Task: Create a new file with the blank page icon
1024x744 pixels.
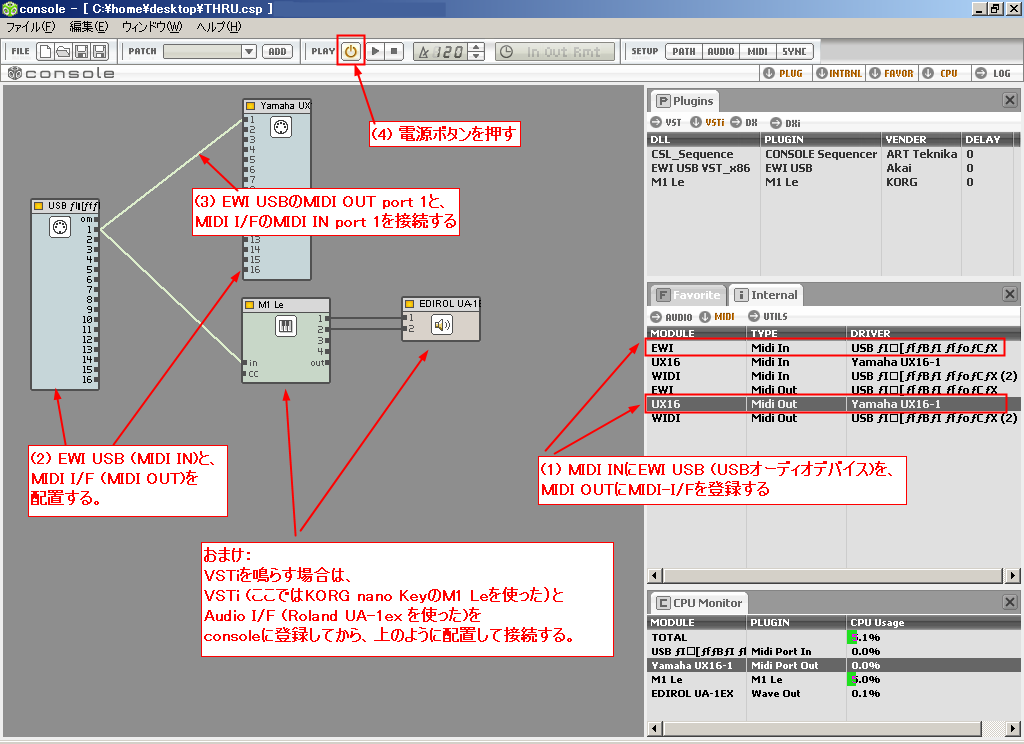Action: pyautogui.click(x=45, y=52)
